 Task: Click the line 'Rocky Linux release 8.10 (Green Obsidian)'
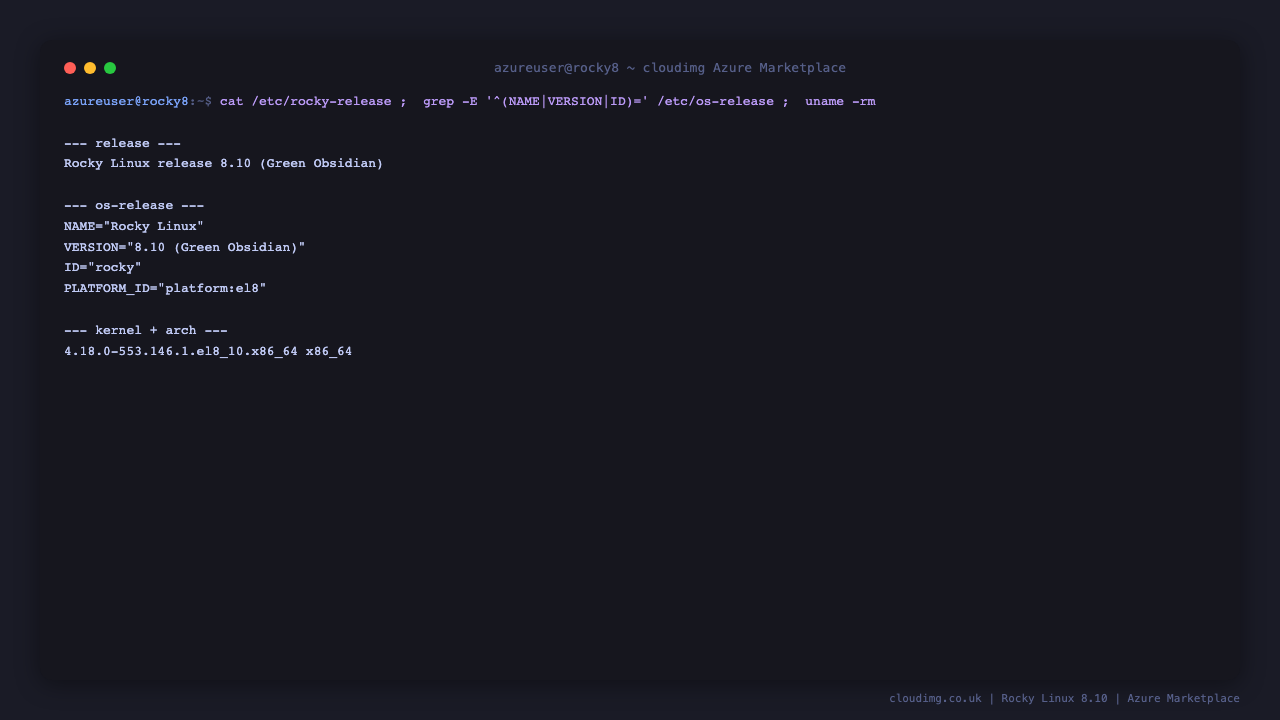coord(224,163)
